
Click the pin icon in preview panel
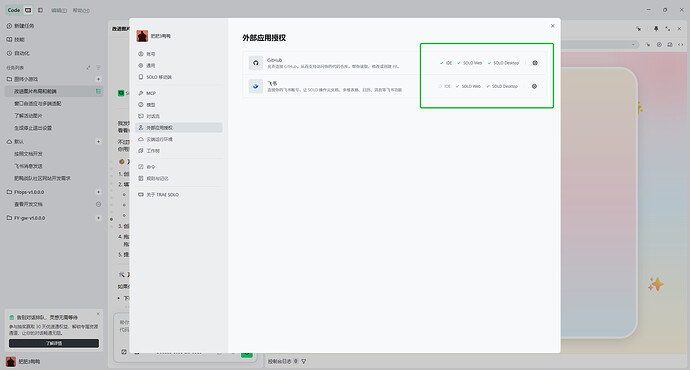coord(656,29)
